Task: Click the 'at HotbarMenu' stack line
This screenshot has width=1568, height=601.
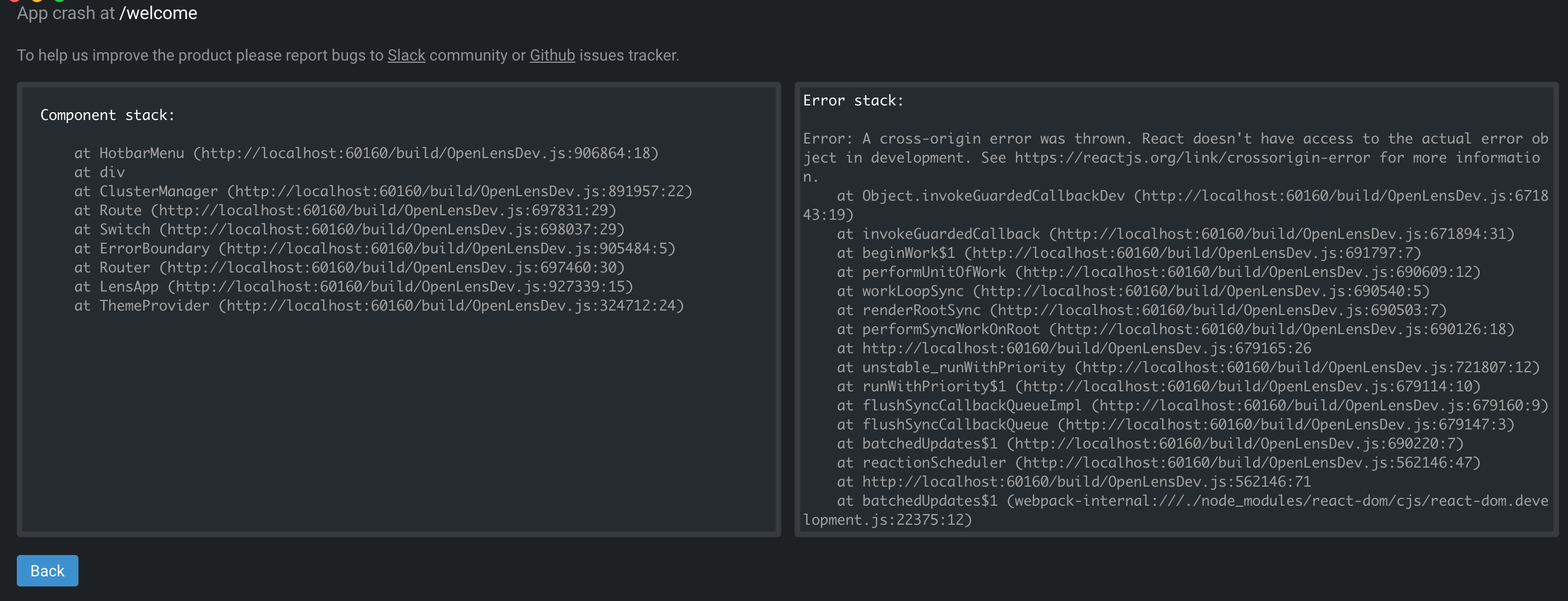Action: 367,153
